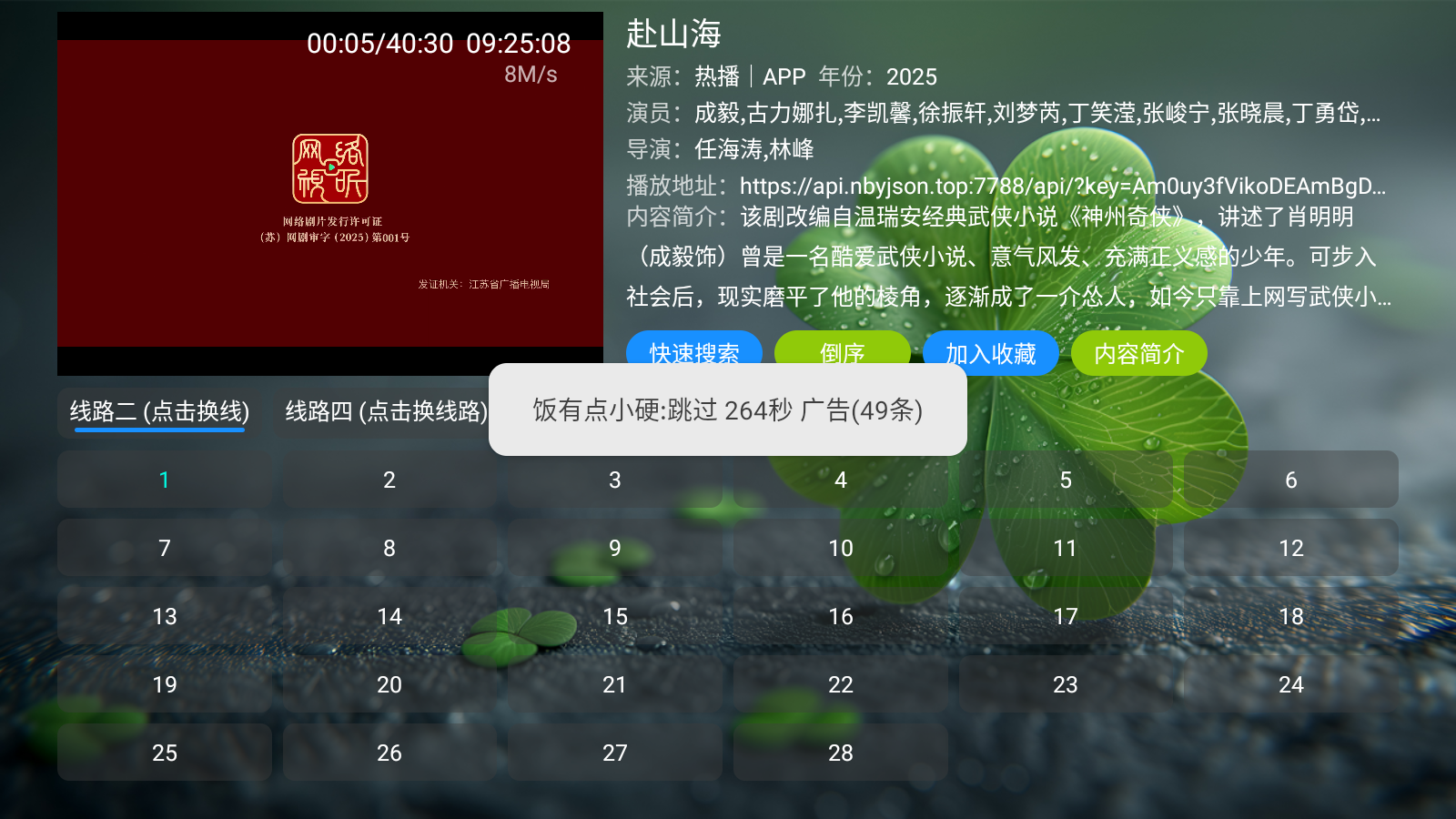Switch to the 线路四 source tab
Image resolution: width=1456 pixels, height=819 pixels.
point(386,411)
